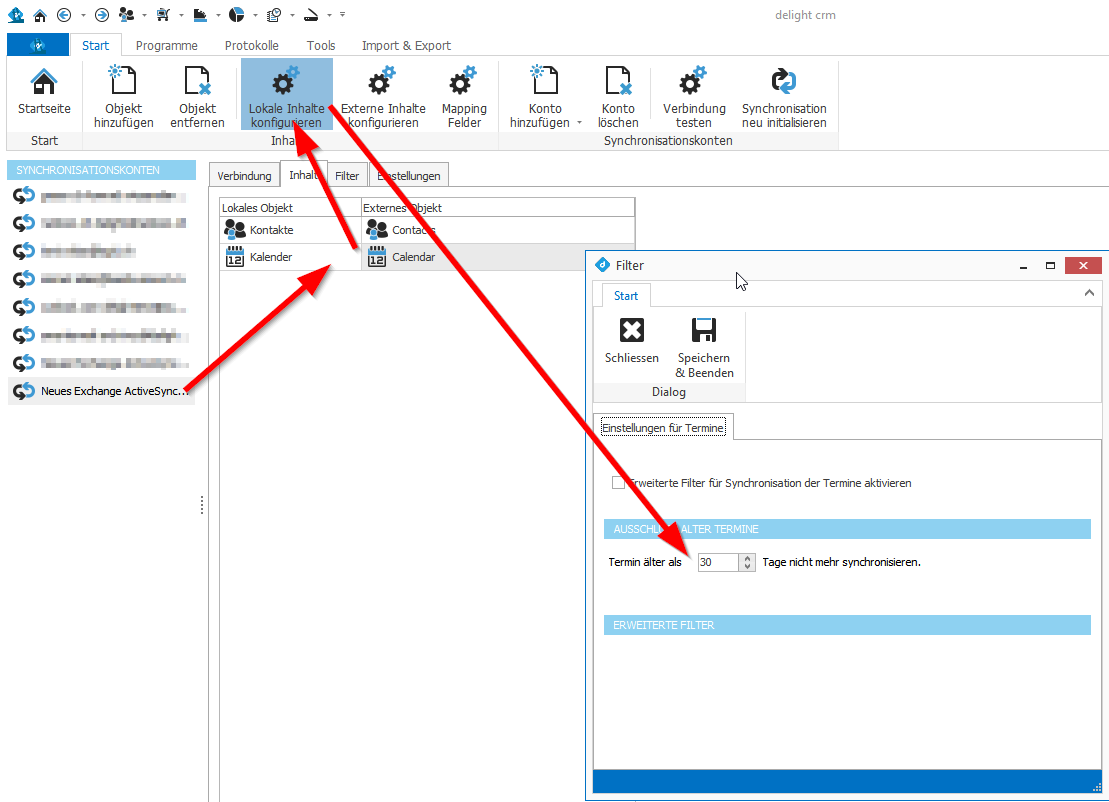Select the Calendar external object icon
Screen dimensions: 1109x802
click(x=378, y=257)
